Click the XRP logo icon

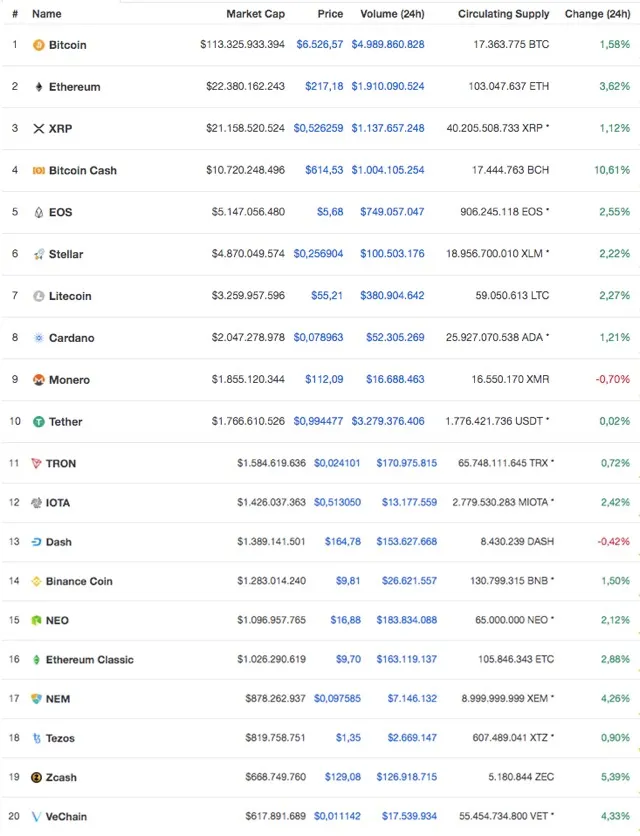pos(38,128)
